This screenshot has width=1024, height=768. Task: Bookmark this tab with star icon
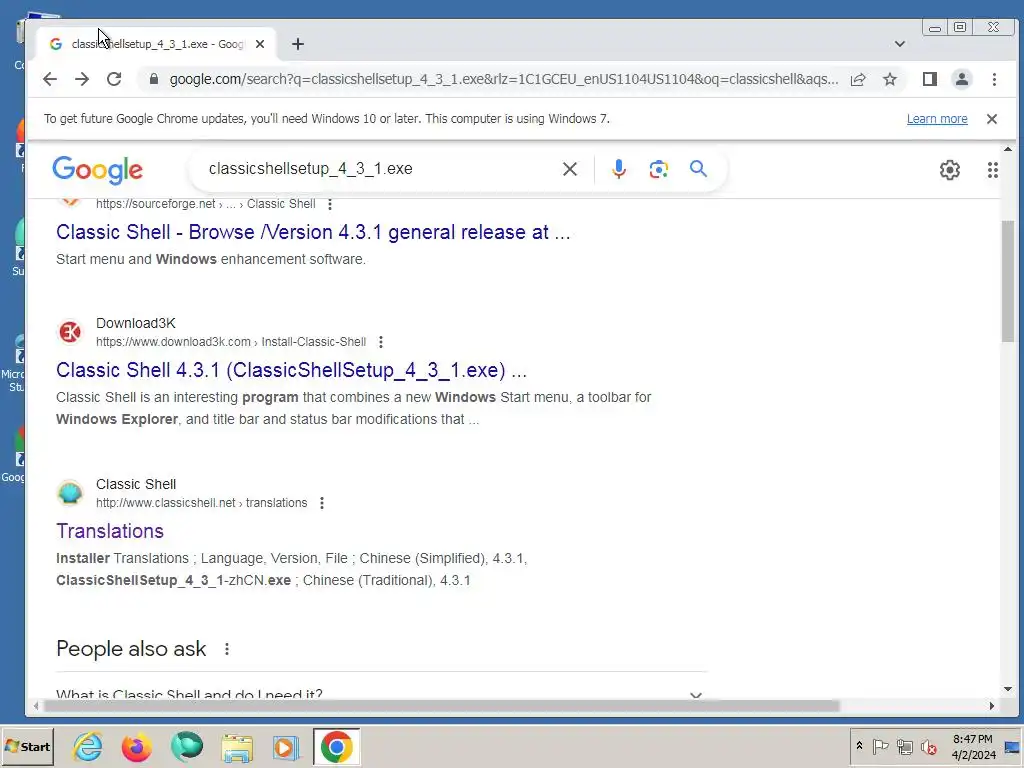click(889, 80)
